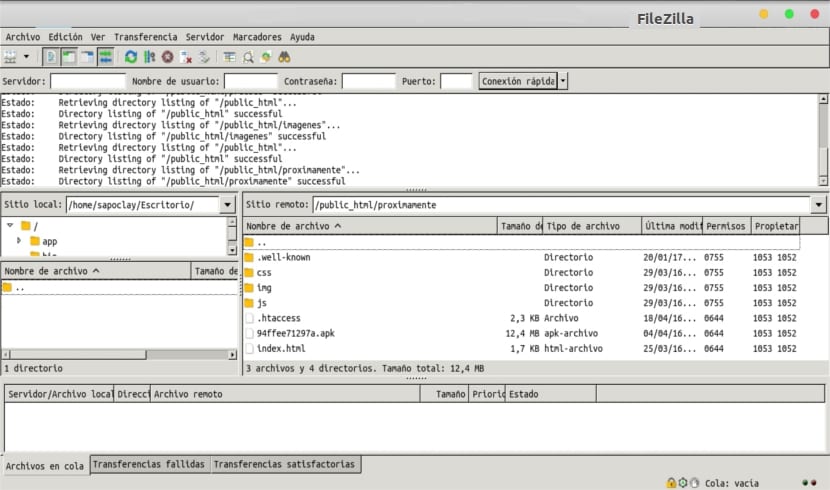The height and width of the screenshot is (490, 830).
Task: Click the encryption lock status icon
Action: tap(671, 483)
